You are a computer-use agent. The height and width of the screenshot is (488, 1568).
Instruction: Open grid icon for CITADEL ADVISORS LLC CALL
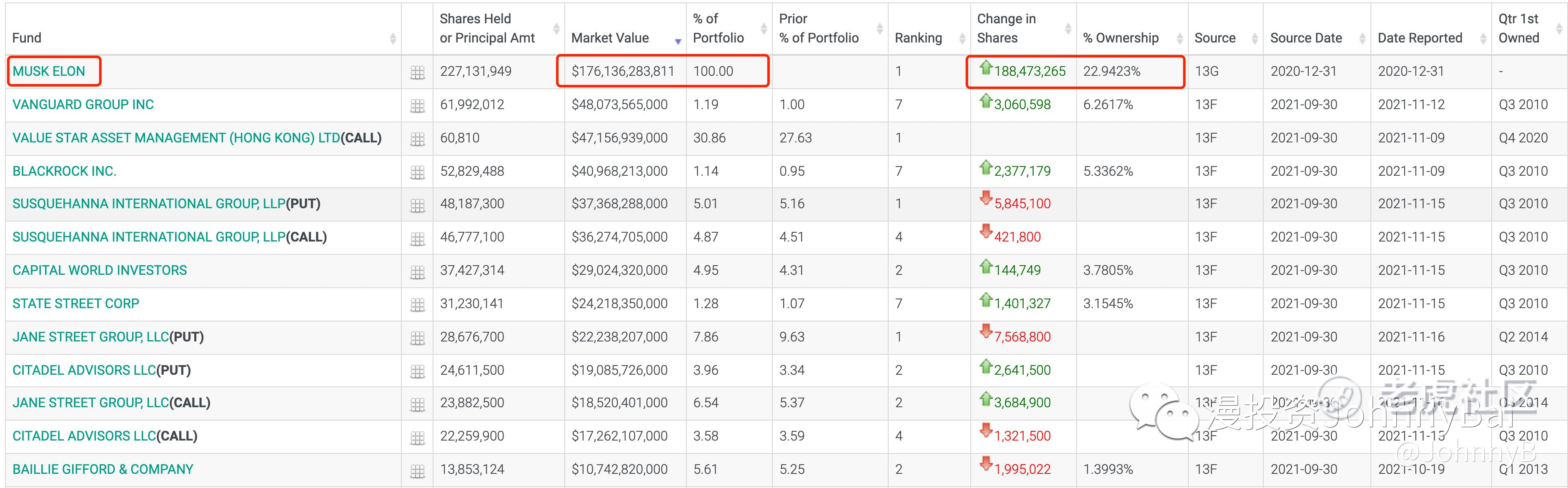point(417,438)
